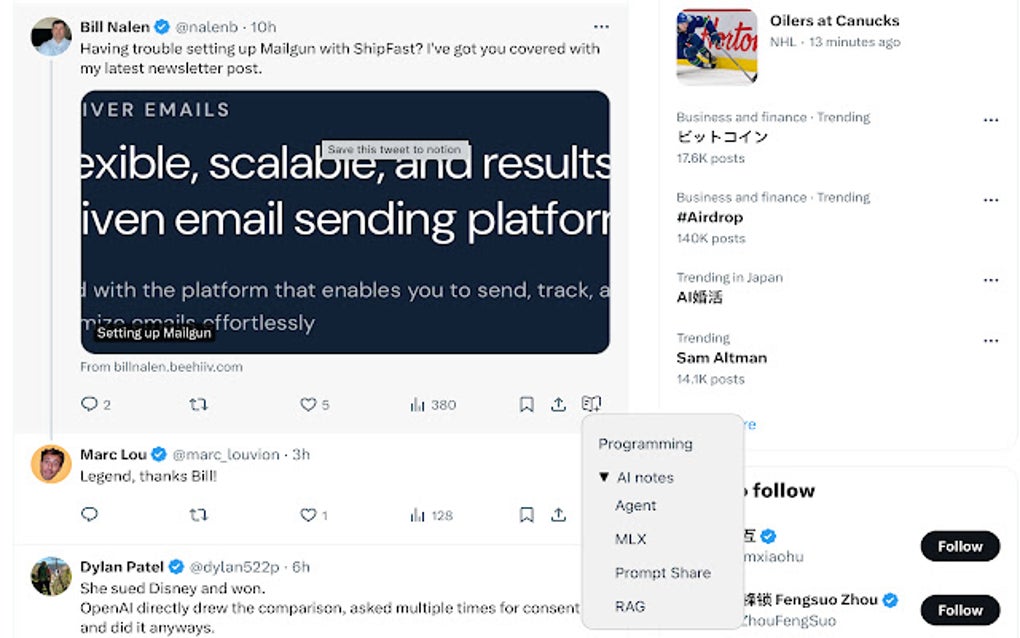Follow the first suggested account

pos(958,546)
